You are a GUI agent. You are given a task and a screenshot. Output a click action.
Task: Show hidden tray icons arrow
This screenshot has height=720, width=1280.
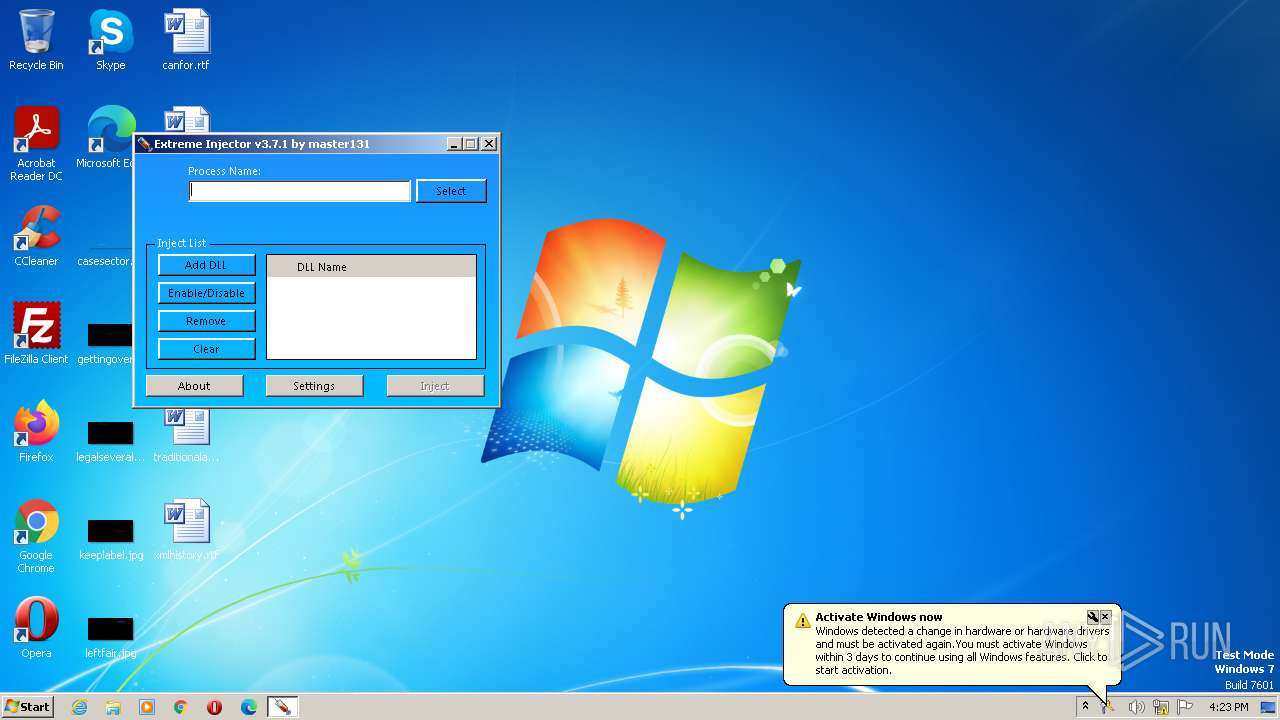1085,707
